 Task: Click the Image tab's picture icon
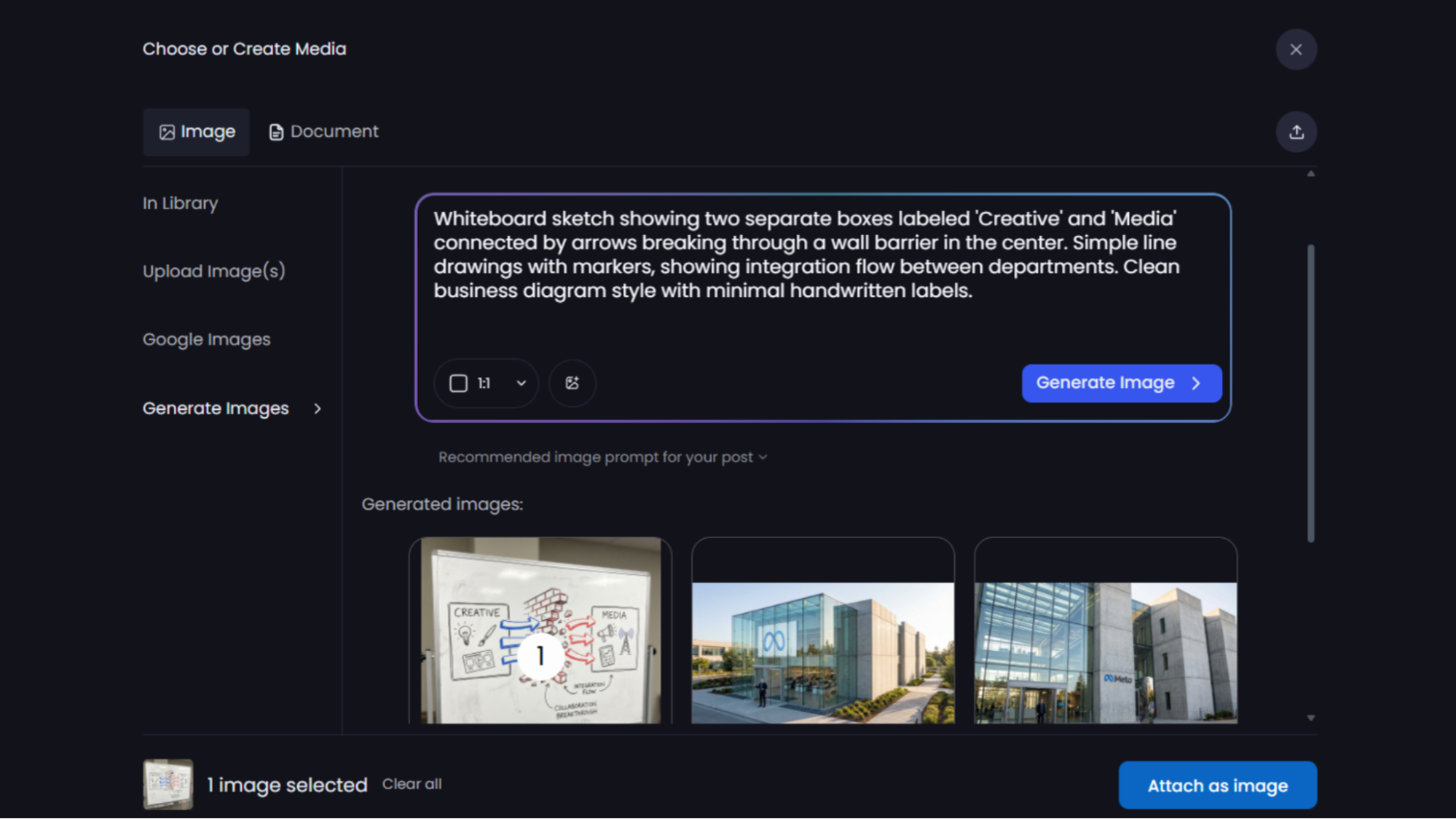168,132
